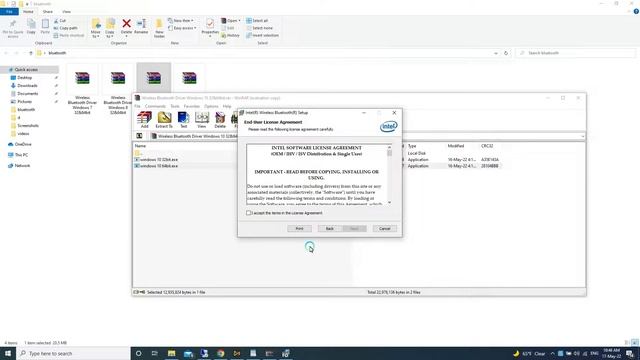Open the notification center icon

630,353
